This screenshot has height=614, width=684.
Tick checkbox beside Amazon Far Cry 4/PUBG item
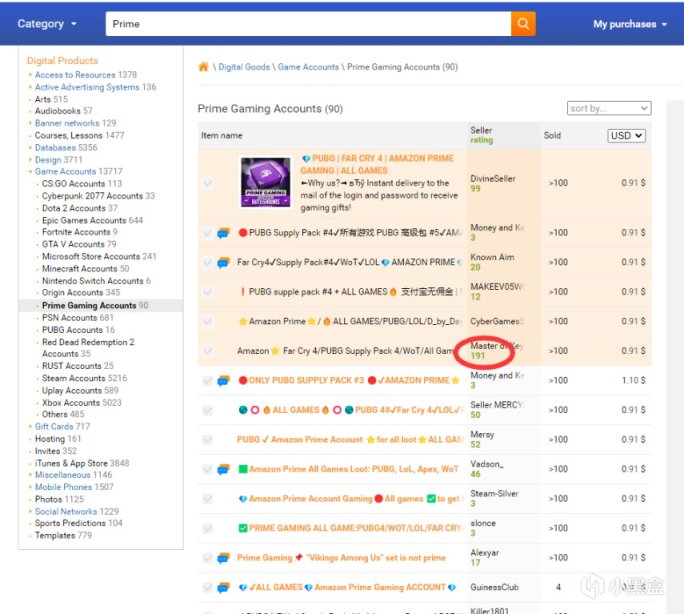click(x=208, y=351)
